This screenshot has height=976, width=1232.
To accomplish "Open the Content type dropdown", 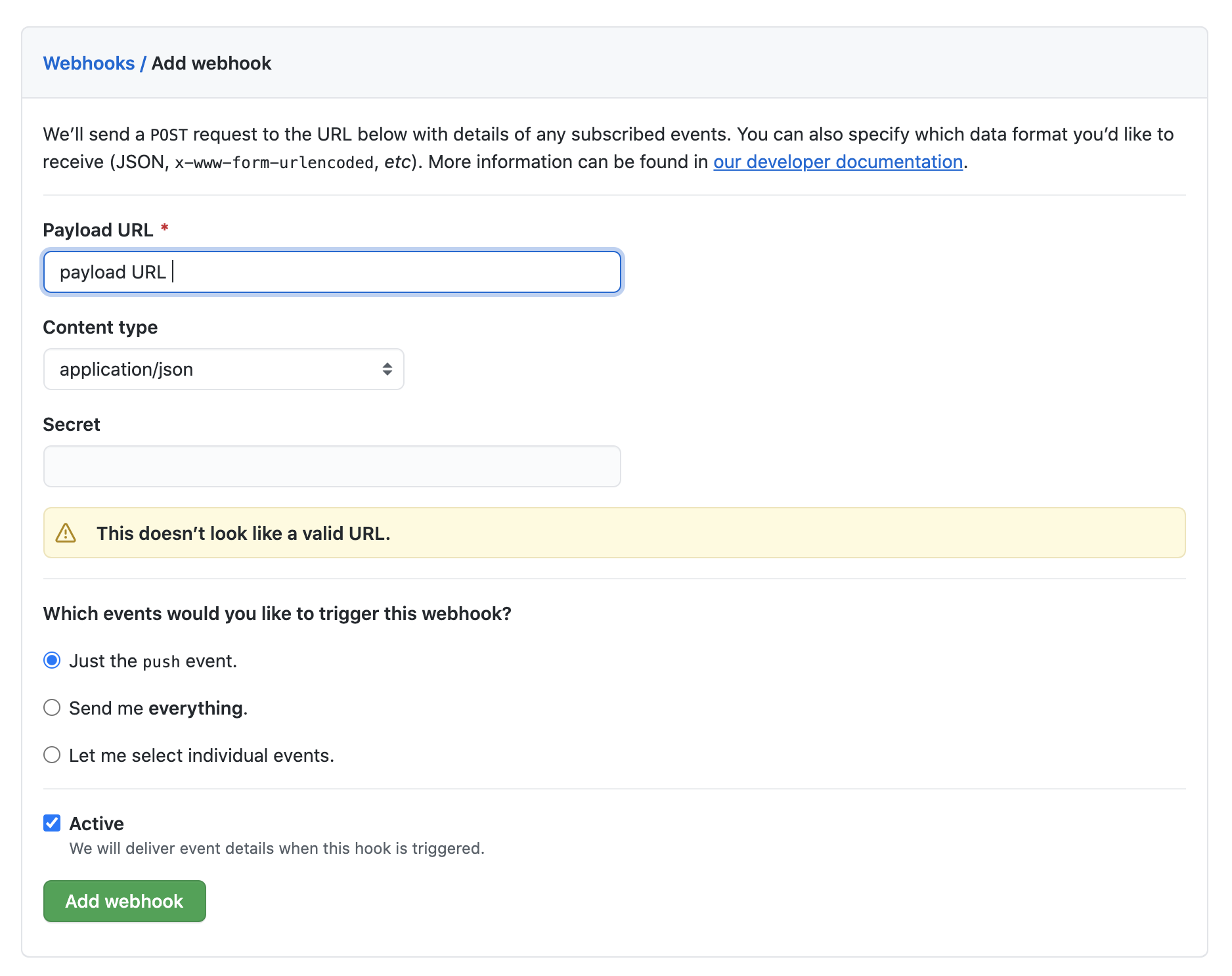I will pyautogui.click(x=223, y=369).
